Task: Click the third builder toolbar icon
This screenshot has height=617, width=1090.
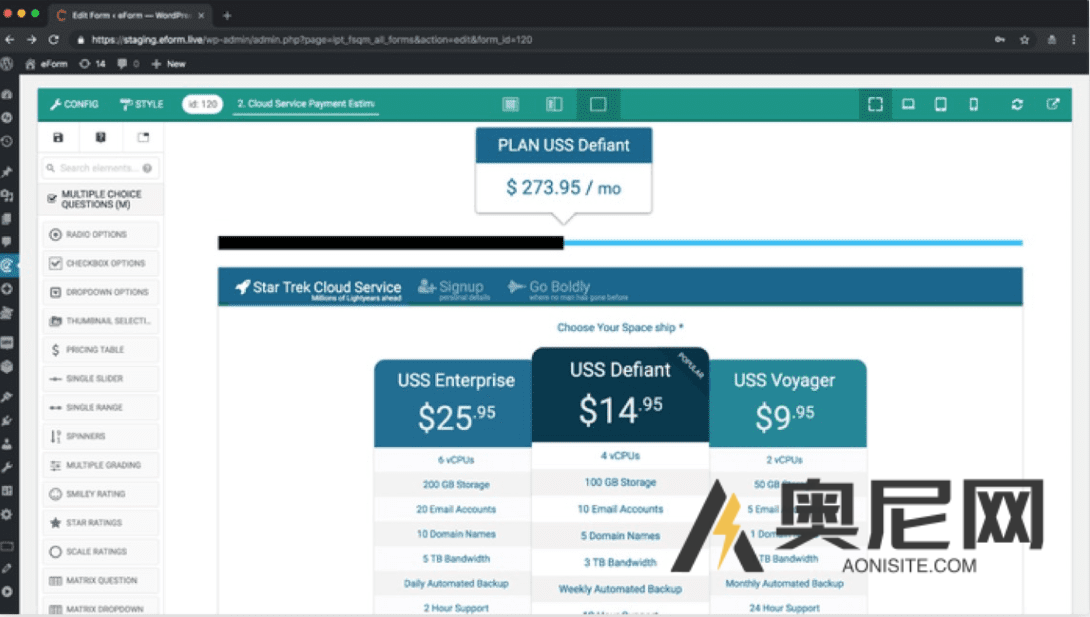Action: coord(143,138)
